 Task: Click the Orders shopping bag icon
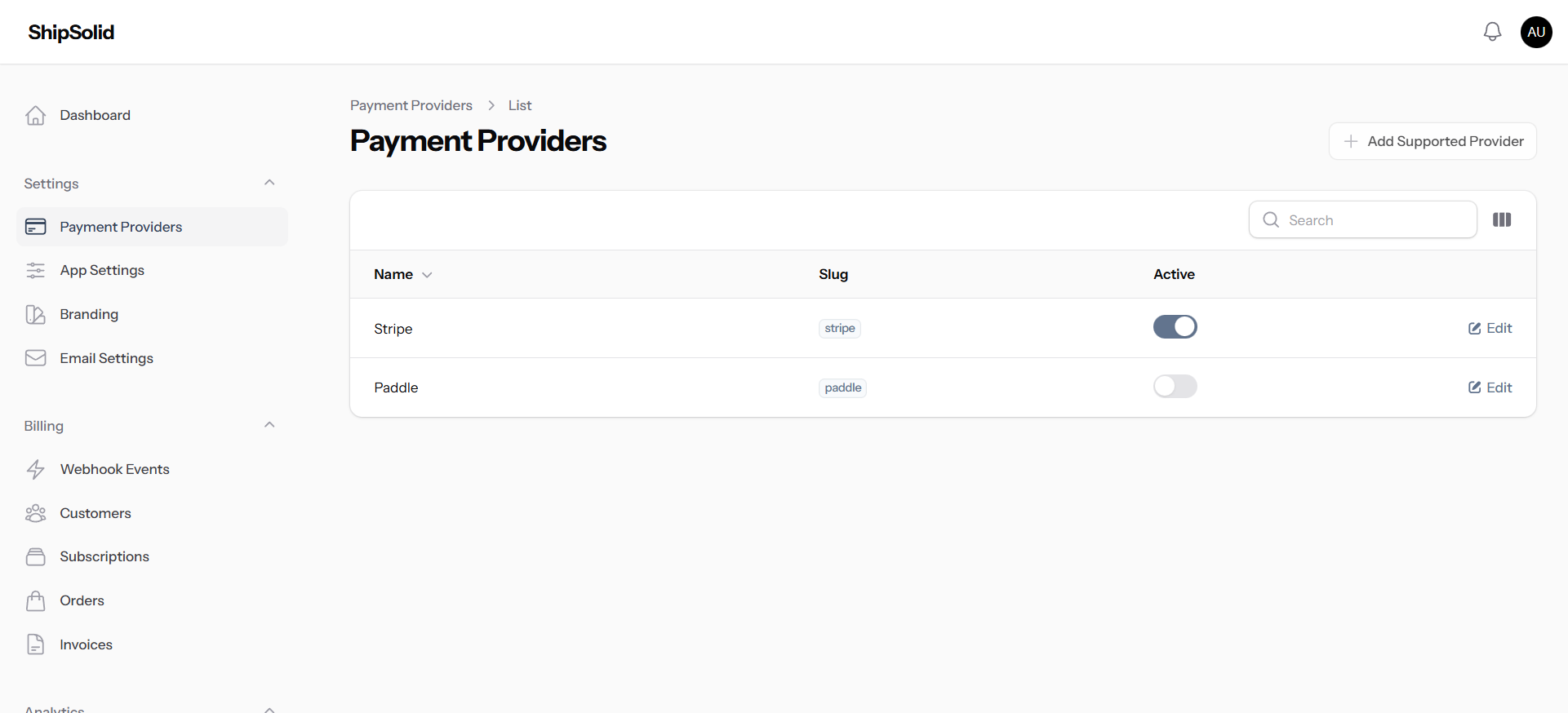coord(35,600)
